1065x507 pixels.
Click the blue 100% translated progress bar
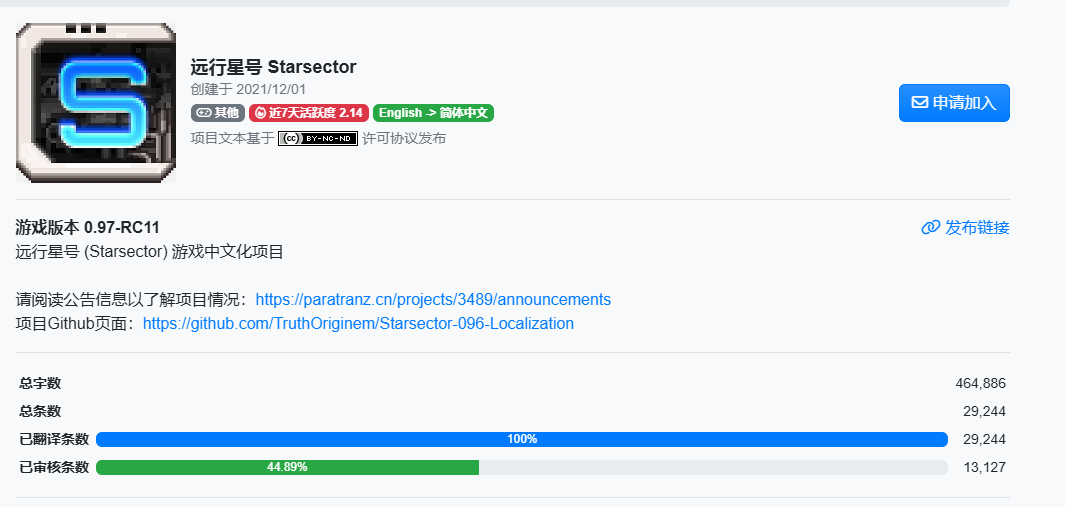tap(521, 439)
